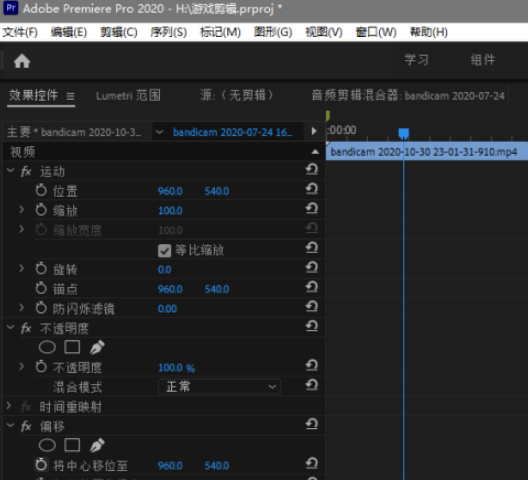Reset the 偏移 effect

click(312, 424)
